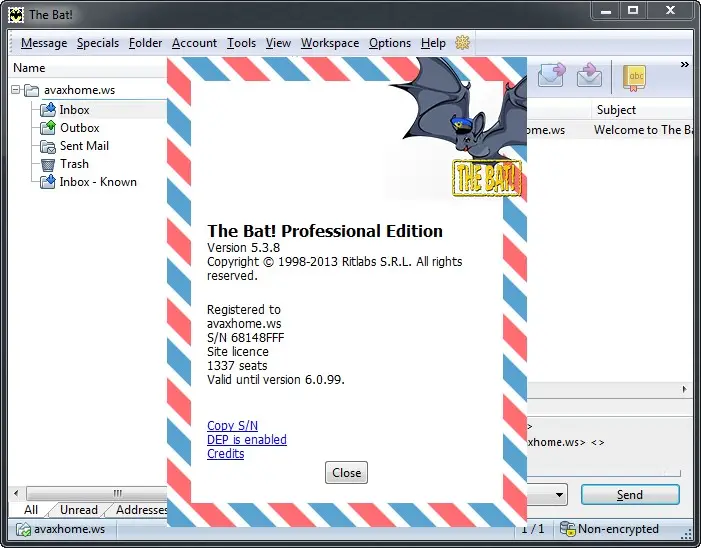Minimize The Bat! window
701x548 pixels.
coord(606,10)
